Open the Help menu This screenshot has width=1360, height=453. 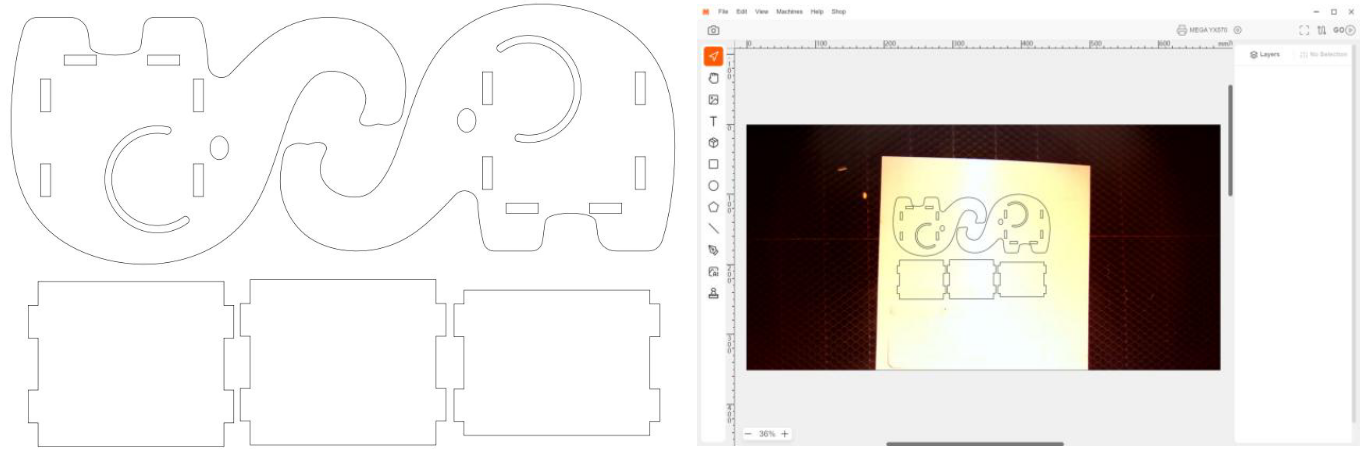[817, 11]
